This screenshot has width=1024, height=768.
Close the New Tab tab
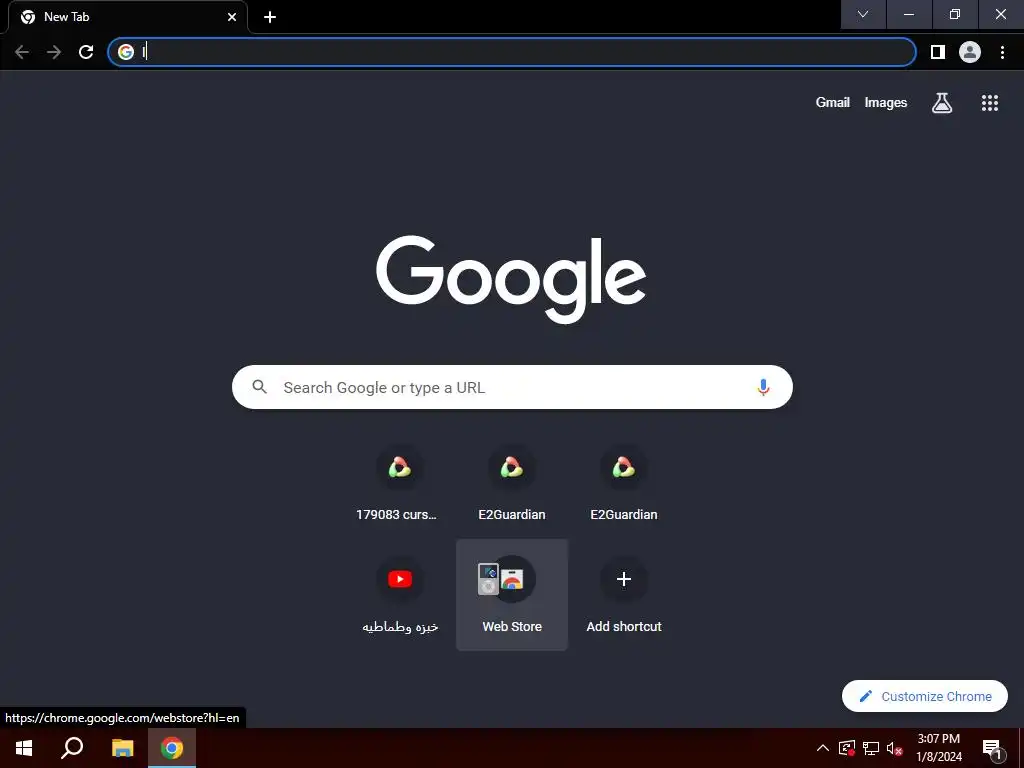click(x=232, y=17)
